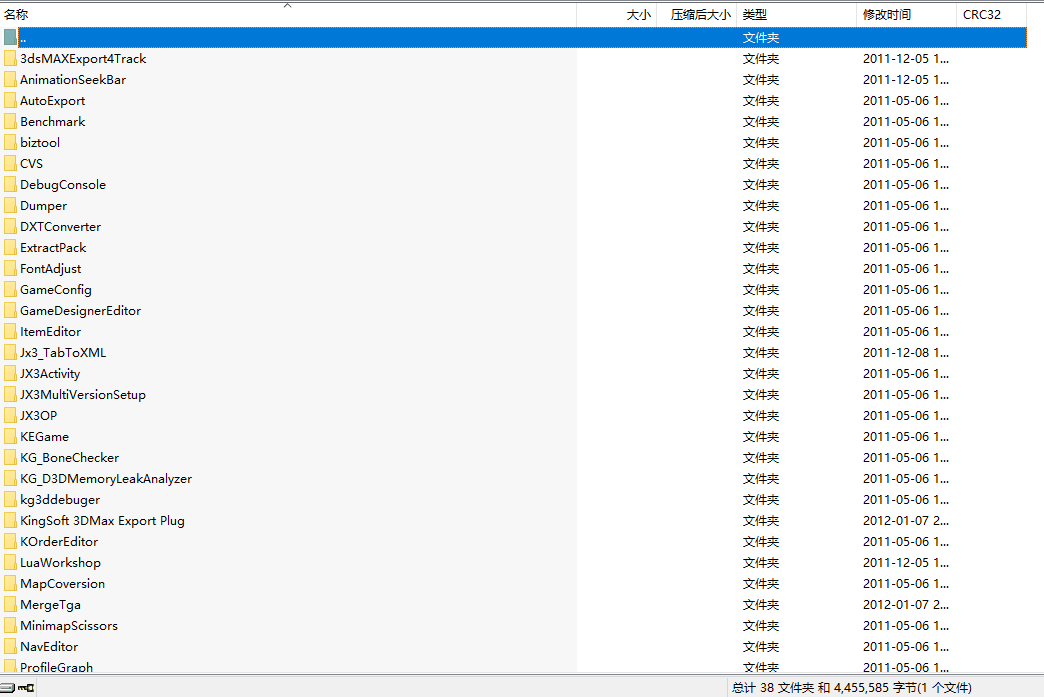Click the Jx3_TabToXML folder icon
The width and height of the screenshot is (1044, 697).
coord(10,353)
